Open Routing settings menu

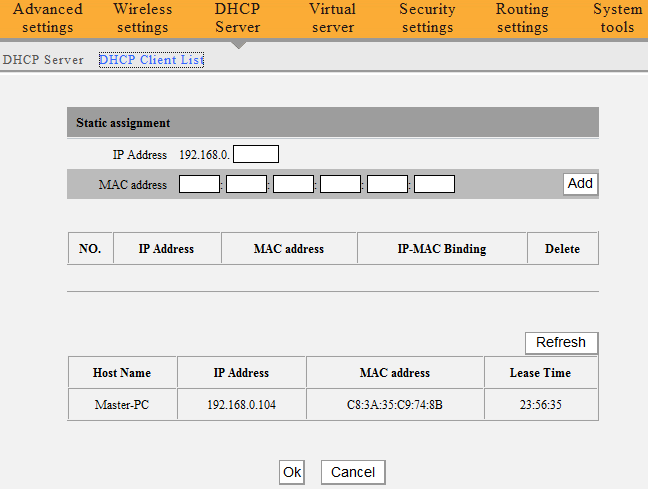(x=522, y=18)
